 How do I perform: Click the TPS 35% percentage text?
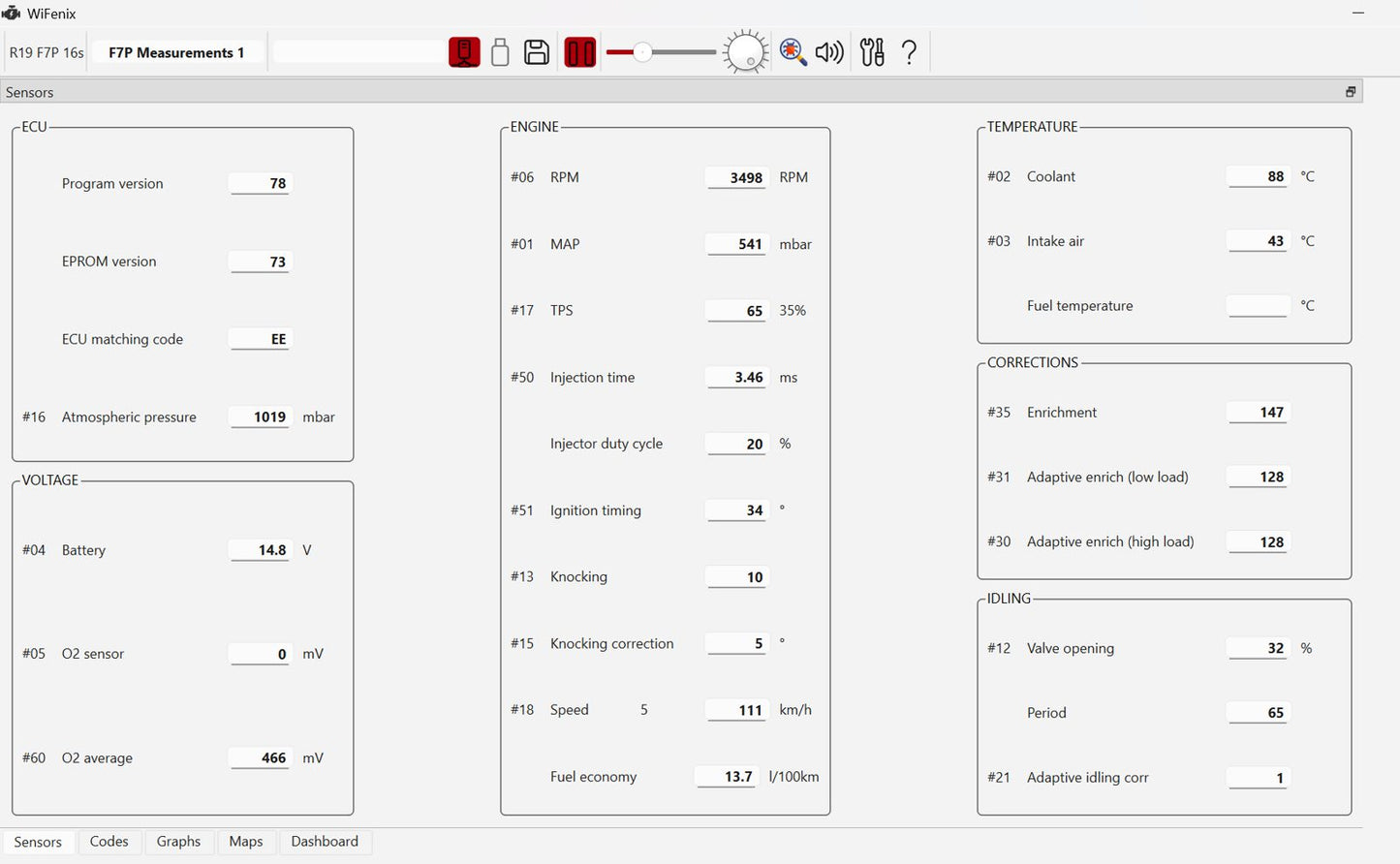pos(793,311)
